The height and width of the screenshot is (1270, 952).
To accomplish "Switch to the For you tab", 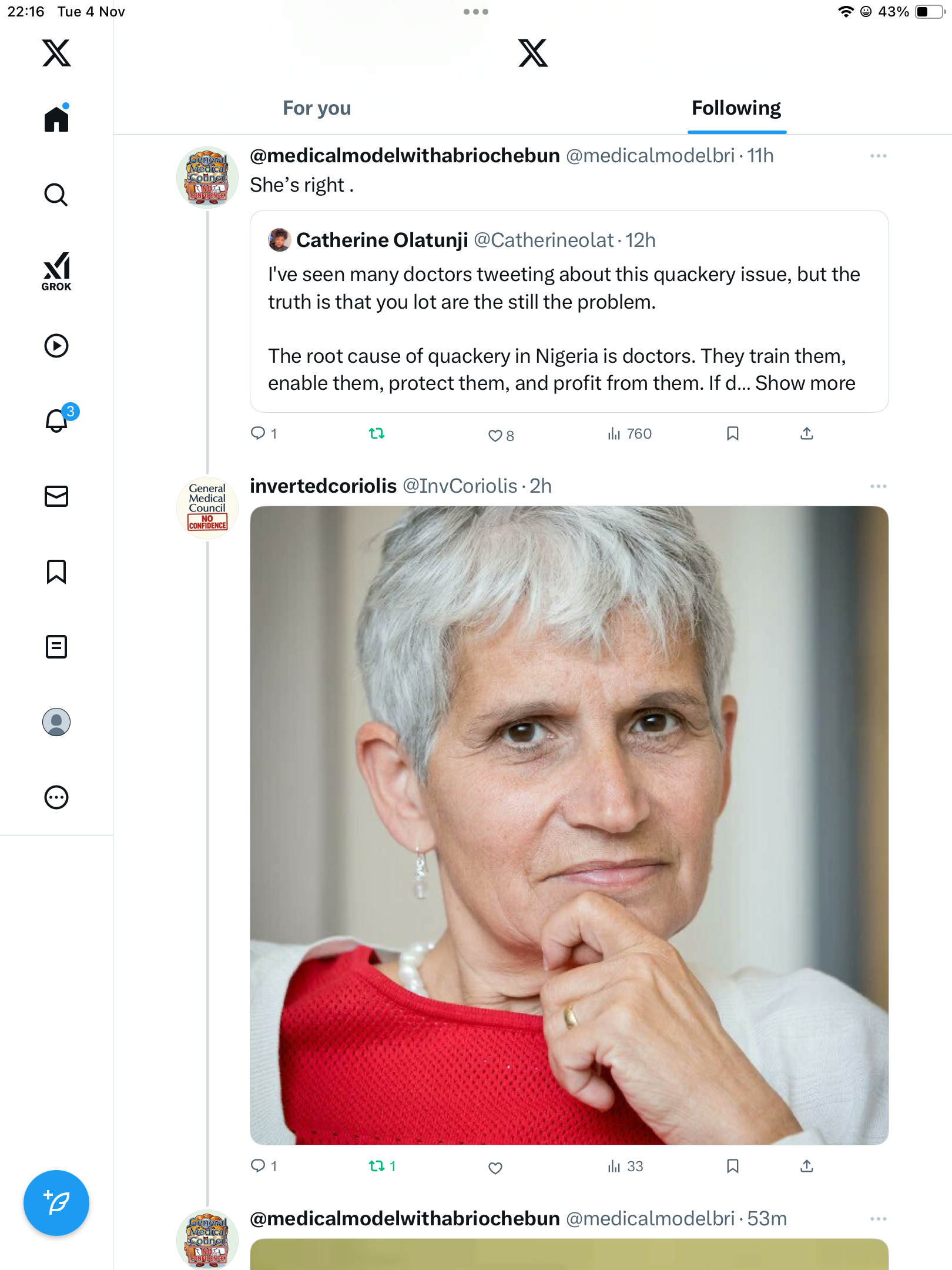I will click(x=317, y=108).
